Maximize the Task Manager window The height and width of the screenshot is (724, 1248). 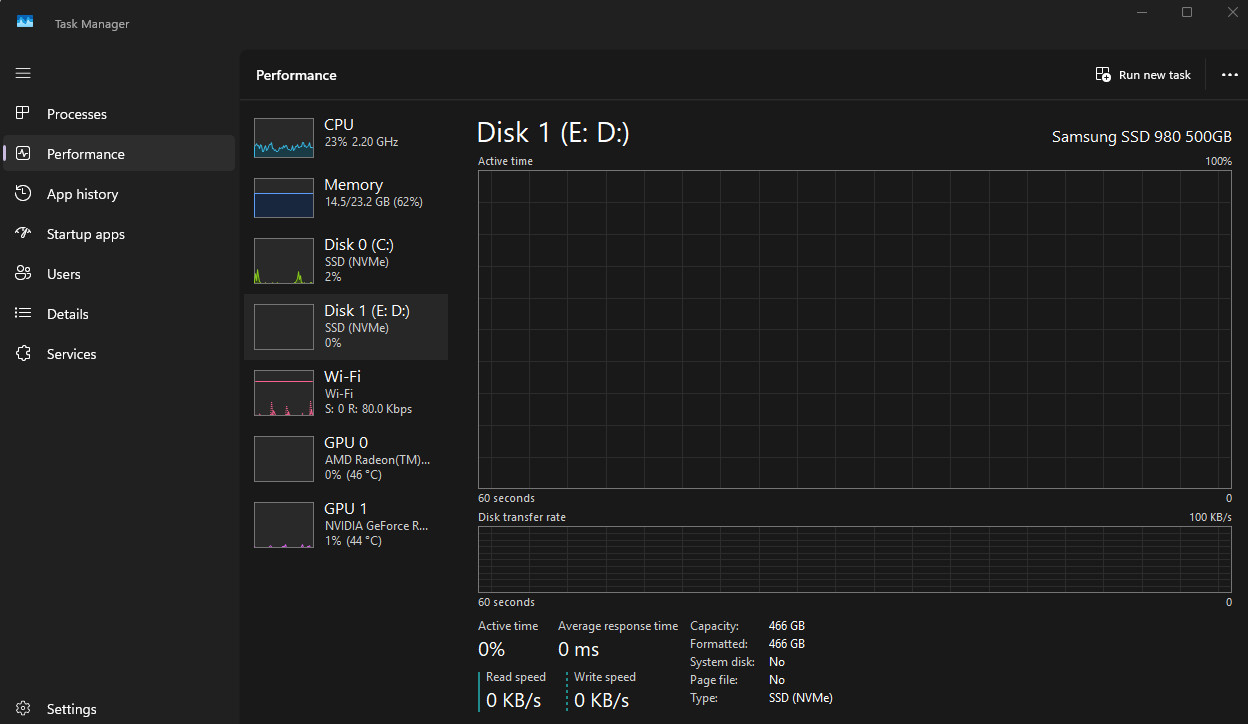(1187, 12)
